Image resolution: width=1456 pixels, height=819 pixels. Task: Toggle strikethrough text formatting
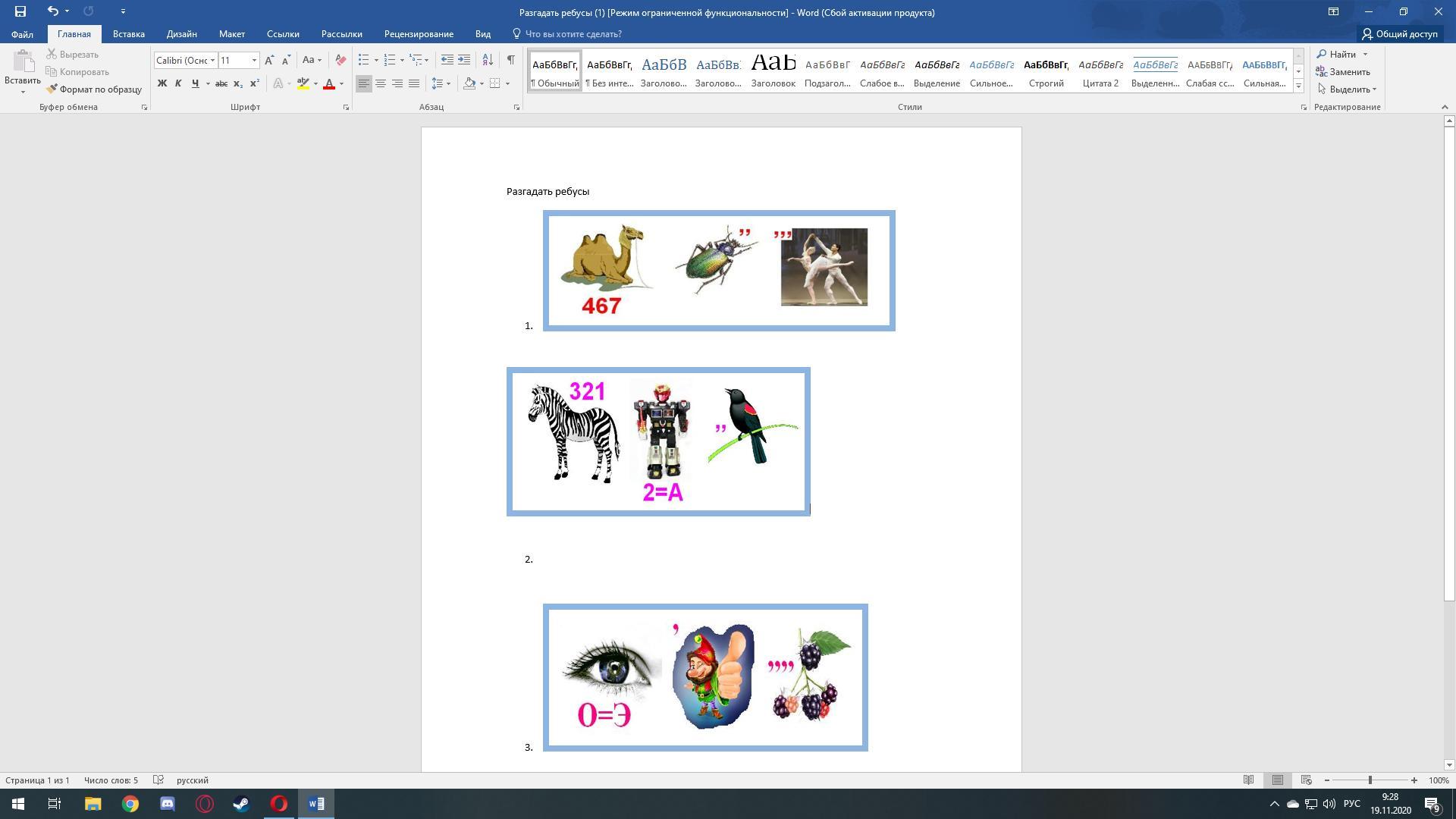tap(221, 83)
